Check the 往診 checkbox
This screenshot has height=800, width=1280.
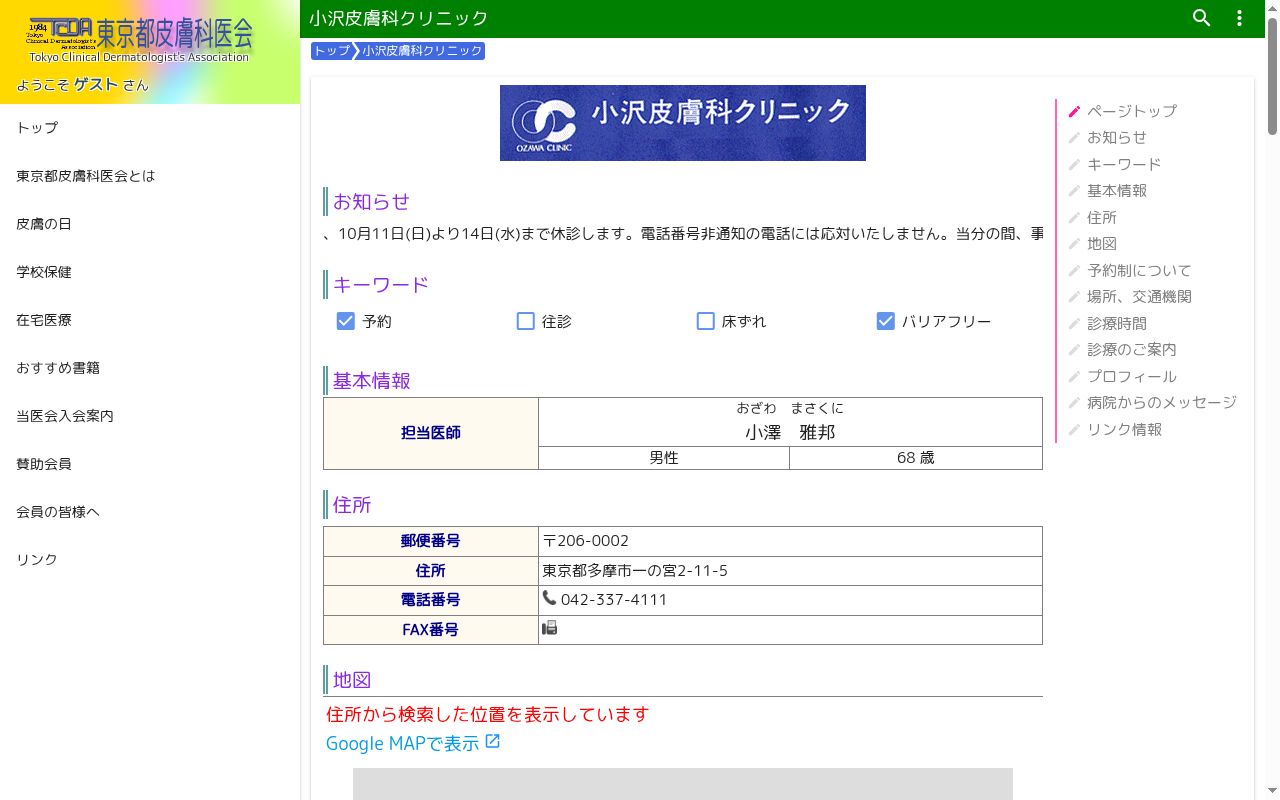(x=526, y=321)
